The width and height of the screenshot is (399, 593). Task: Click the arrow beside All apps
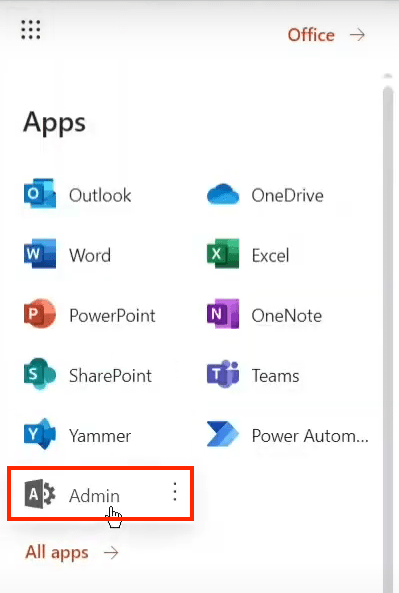(111, 553)
